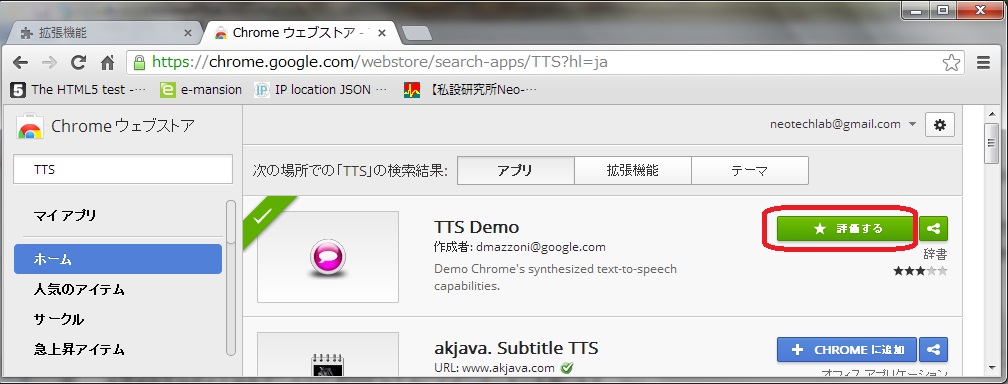Select the 拡張機能 results filter
Screen dimensions: 1008x384
(633, 170)
